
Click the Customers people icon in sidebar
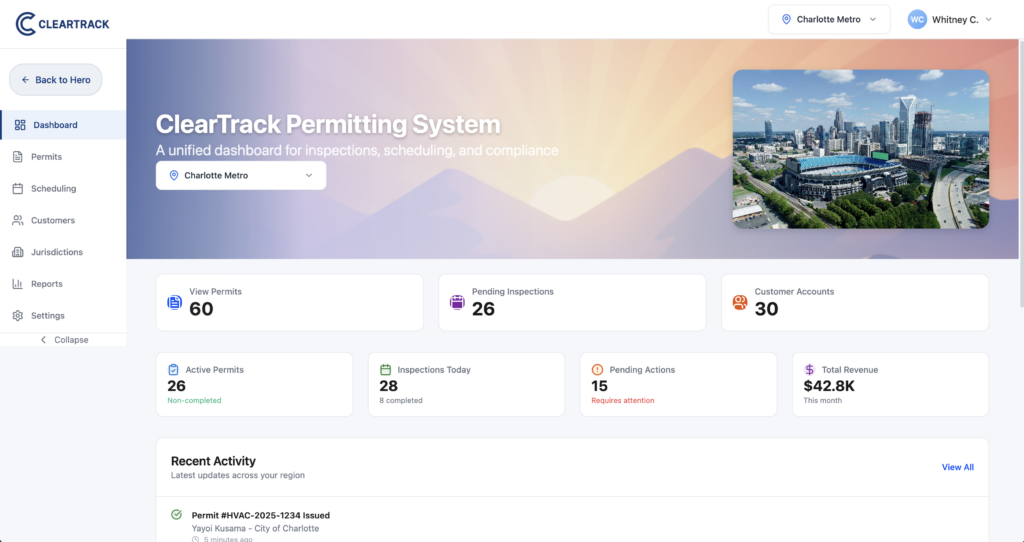click(x=18, y=221)
